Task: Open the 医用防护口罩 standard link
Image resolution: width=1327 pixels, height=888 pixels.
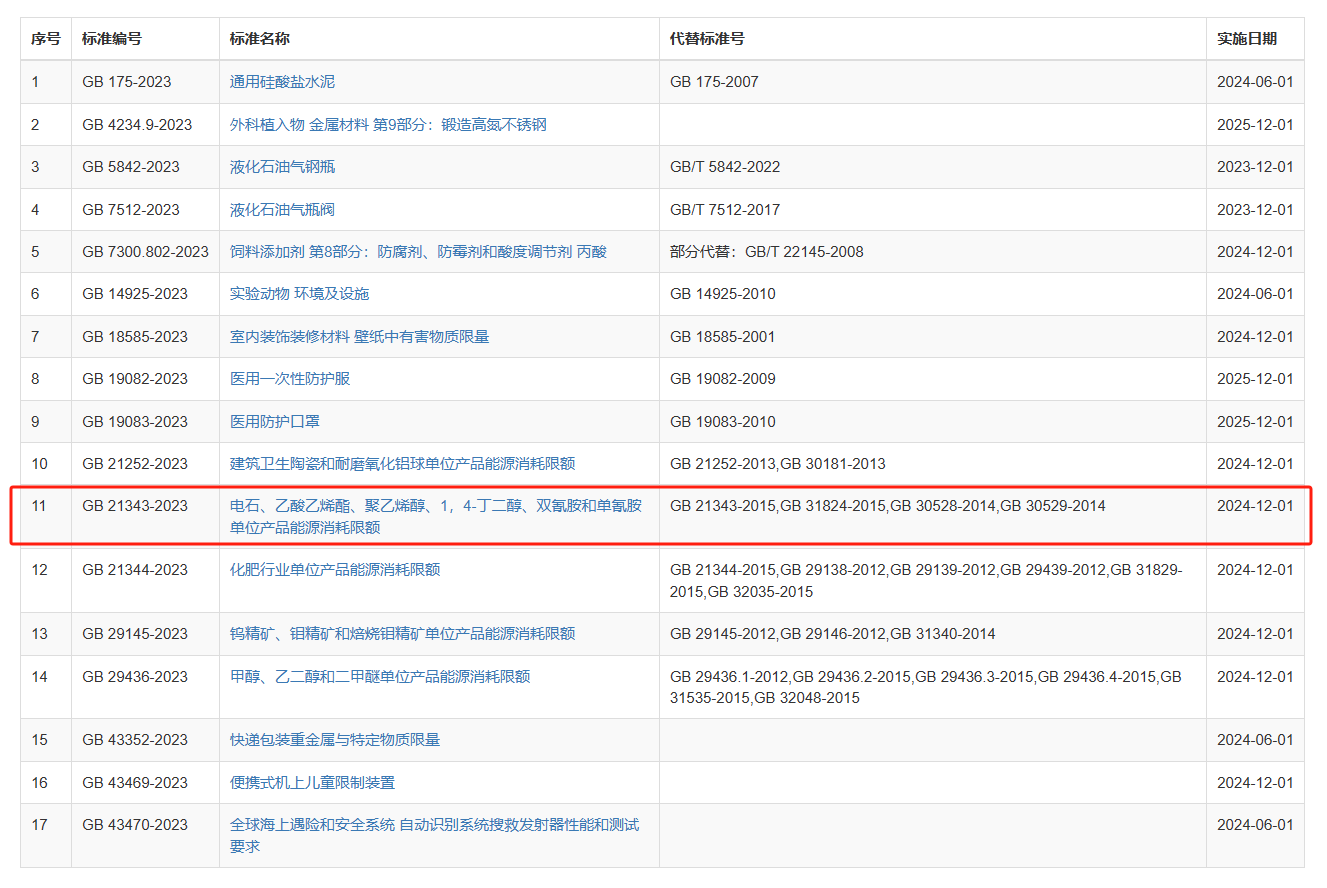Action: (x=275, y=422)
